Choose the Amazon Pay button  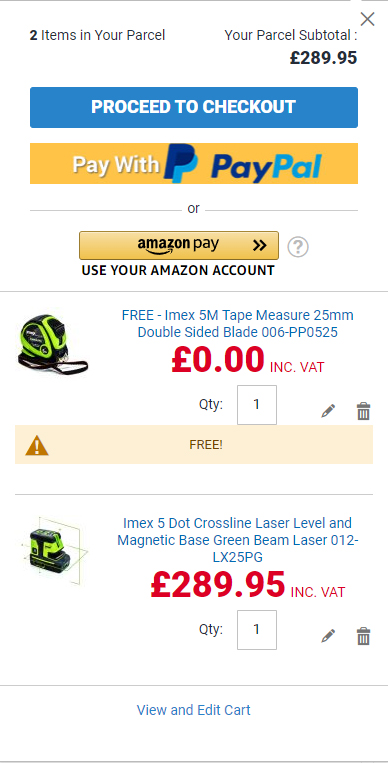179,245
